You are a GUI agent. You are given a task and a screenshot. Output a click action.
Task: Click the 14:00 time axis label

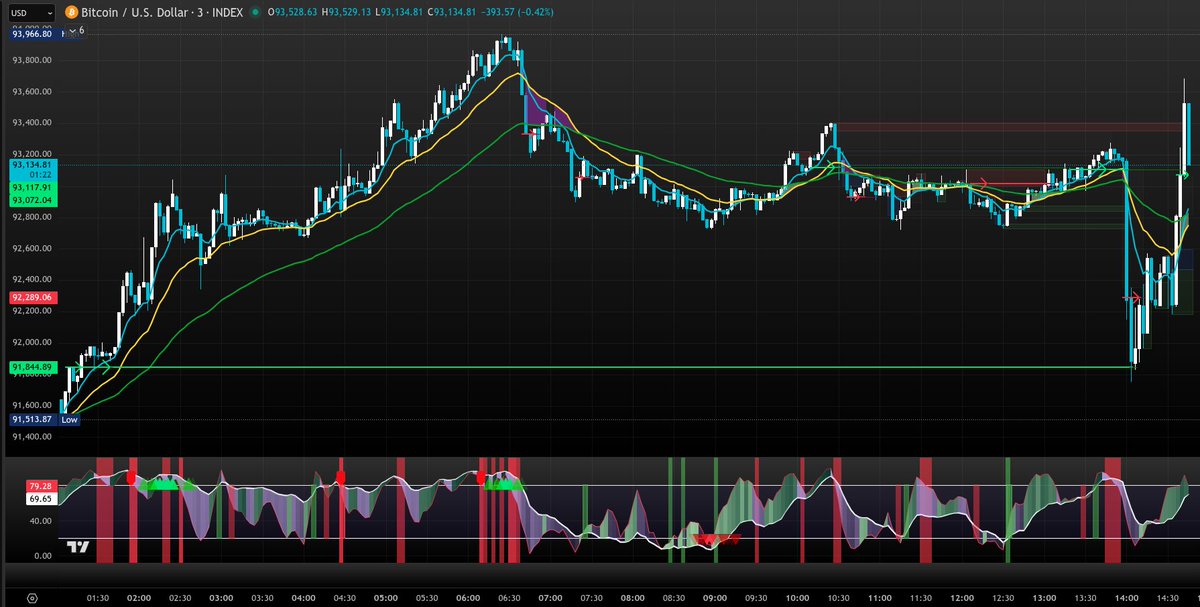click(1126, 598)
